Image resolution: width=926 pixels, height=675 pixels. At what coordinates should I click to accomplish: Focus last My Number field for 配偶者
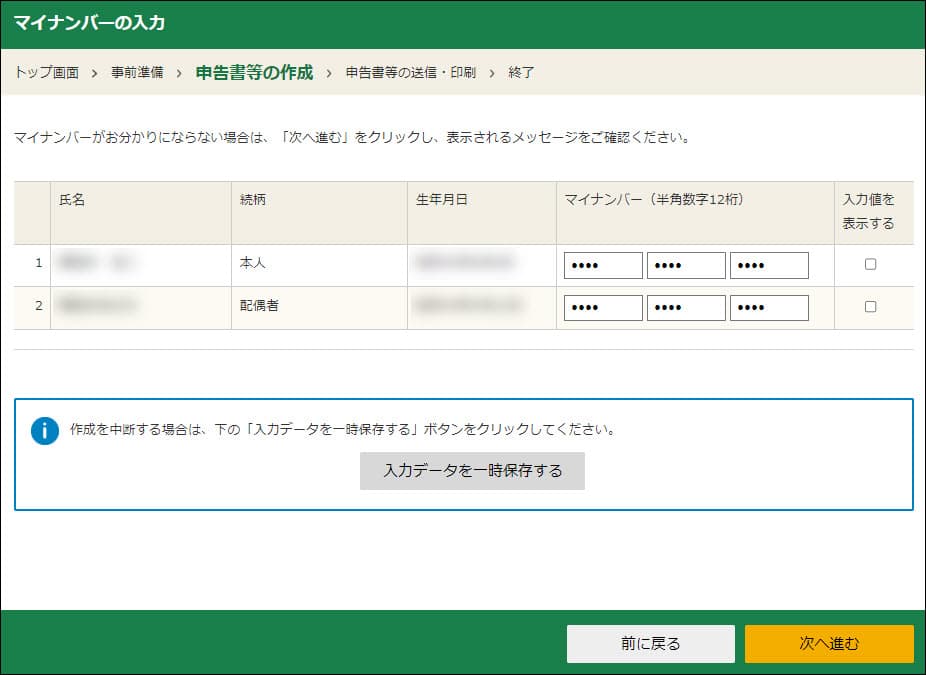click(x=769, y=308)
